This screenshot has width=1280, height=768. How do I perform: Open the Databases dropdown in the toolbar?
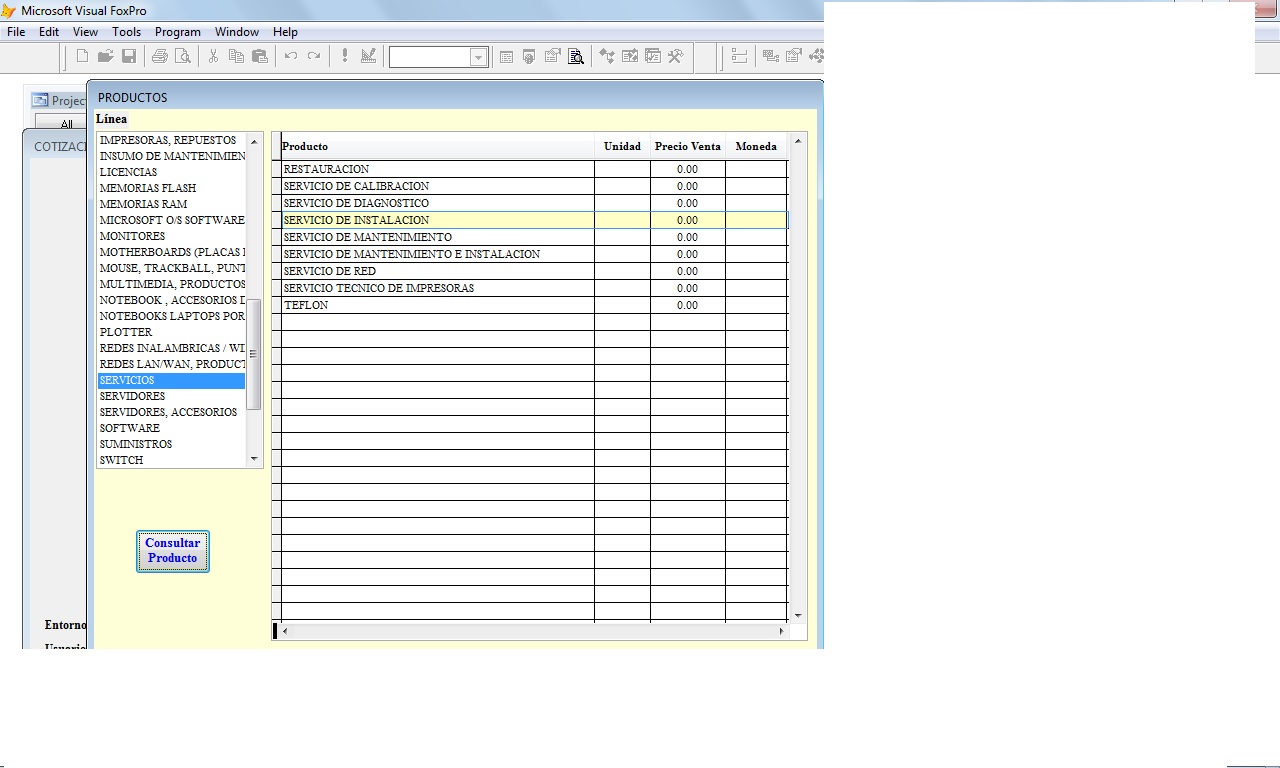coord(478,57)
